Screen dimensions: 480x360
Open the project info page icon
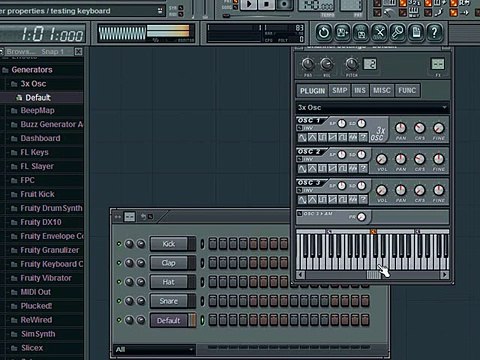point(416,33)
